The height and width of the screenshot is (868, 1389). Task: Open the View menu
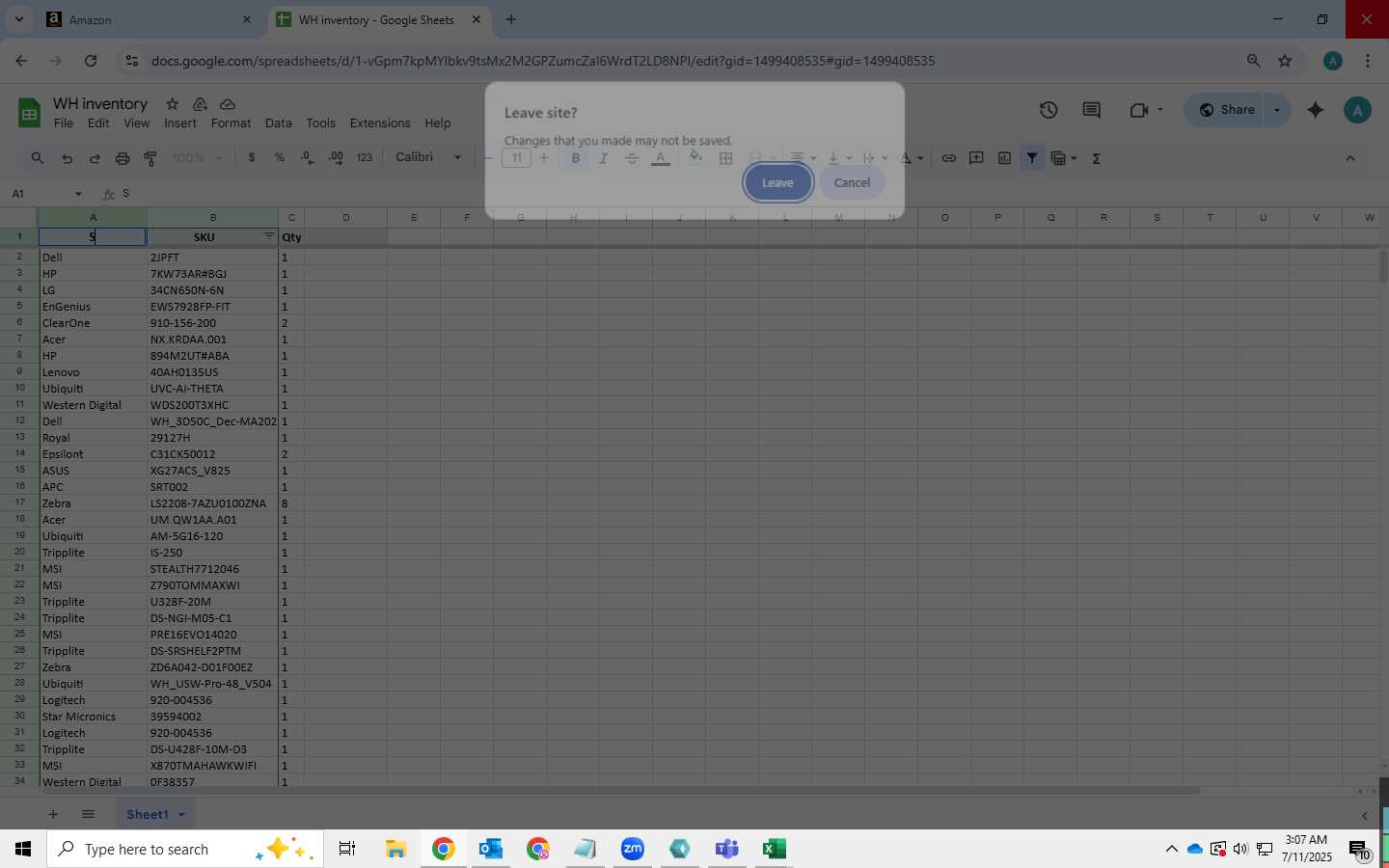click(136, 123)
